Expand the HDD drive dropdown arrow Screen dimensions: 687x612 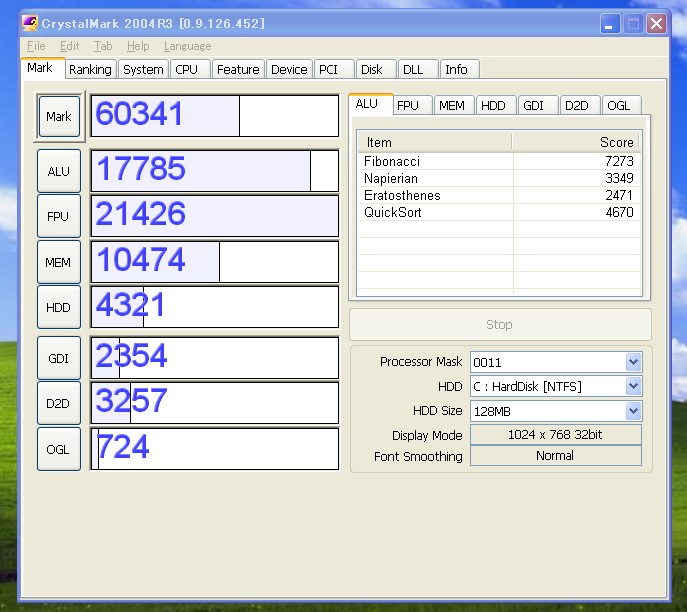633,386
